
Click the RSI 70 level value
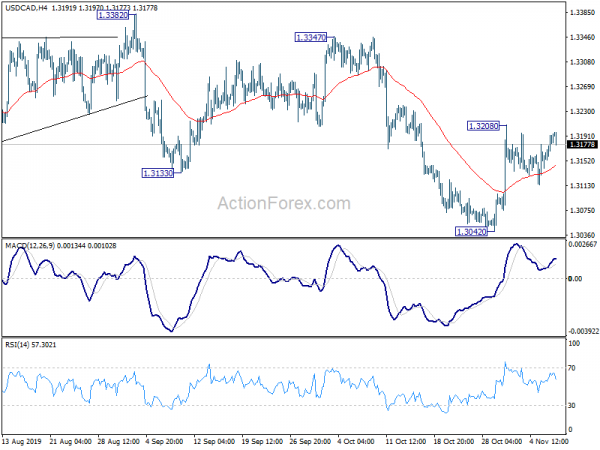572,368
